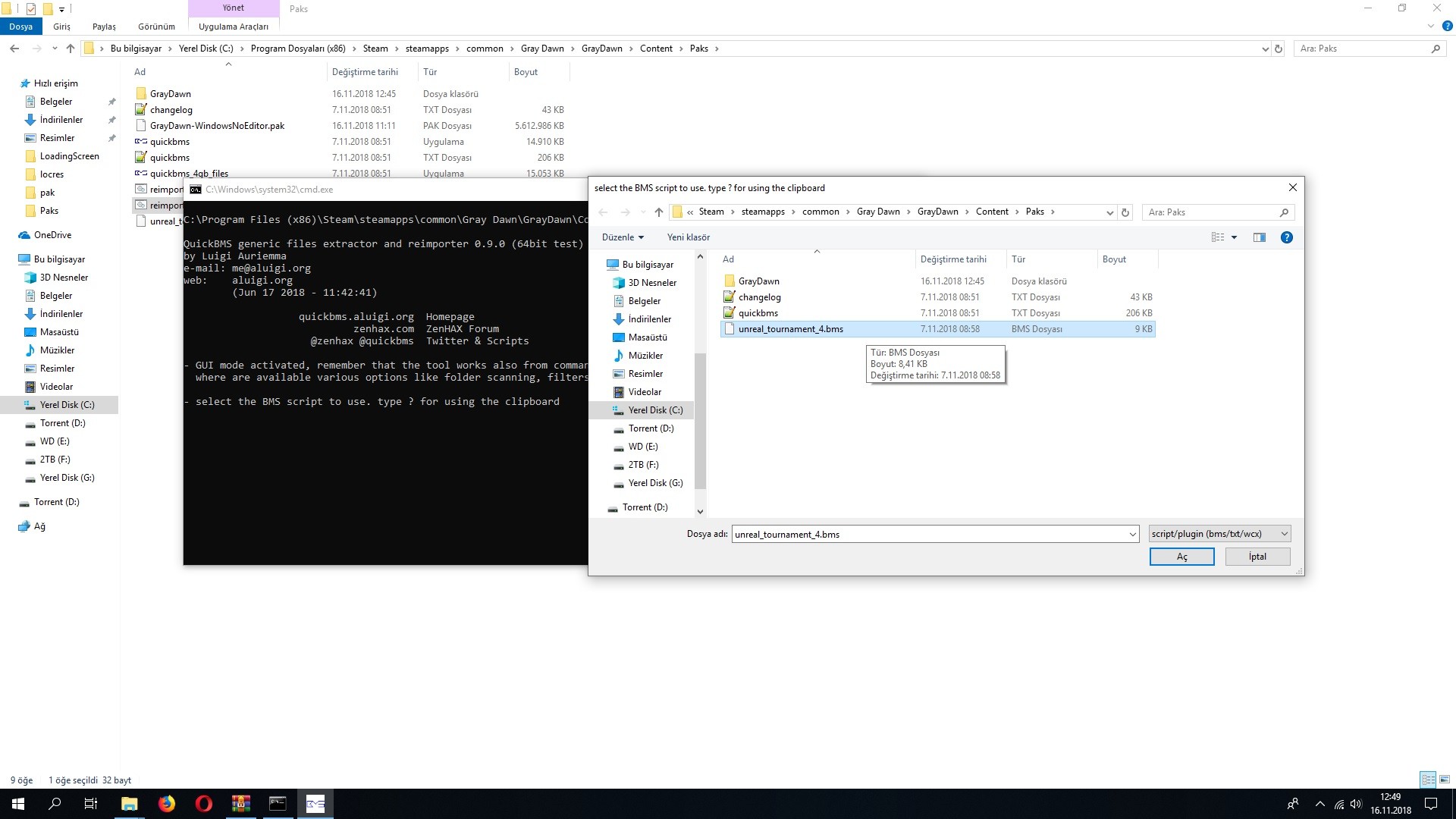The width and height of the screenshot is (1456, 819).
Task: Open the Dosya ribbon tab in Explorer
Action: click(x=21, y=27)
